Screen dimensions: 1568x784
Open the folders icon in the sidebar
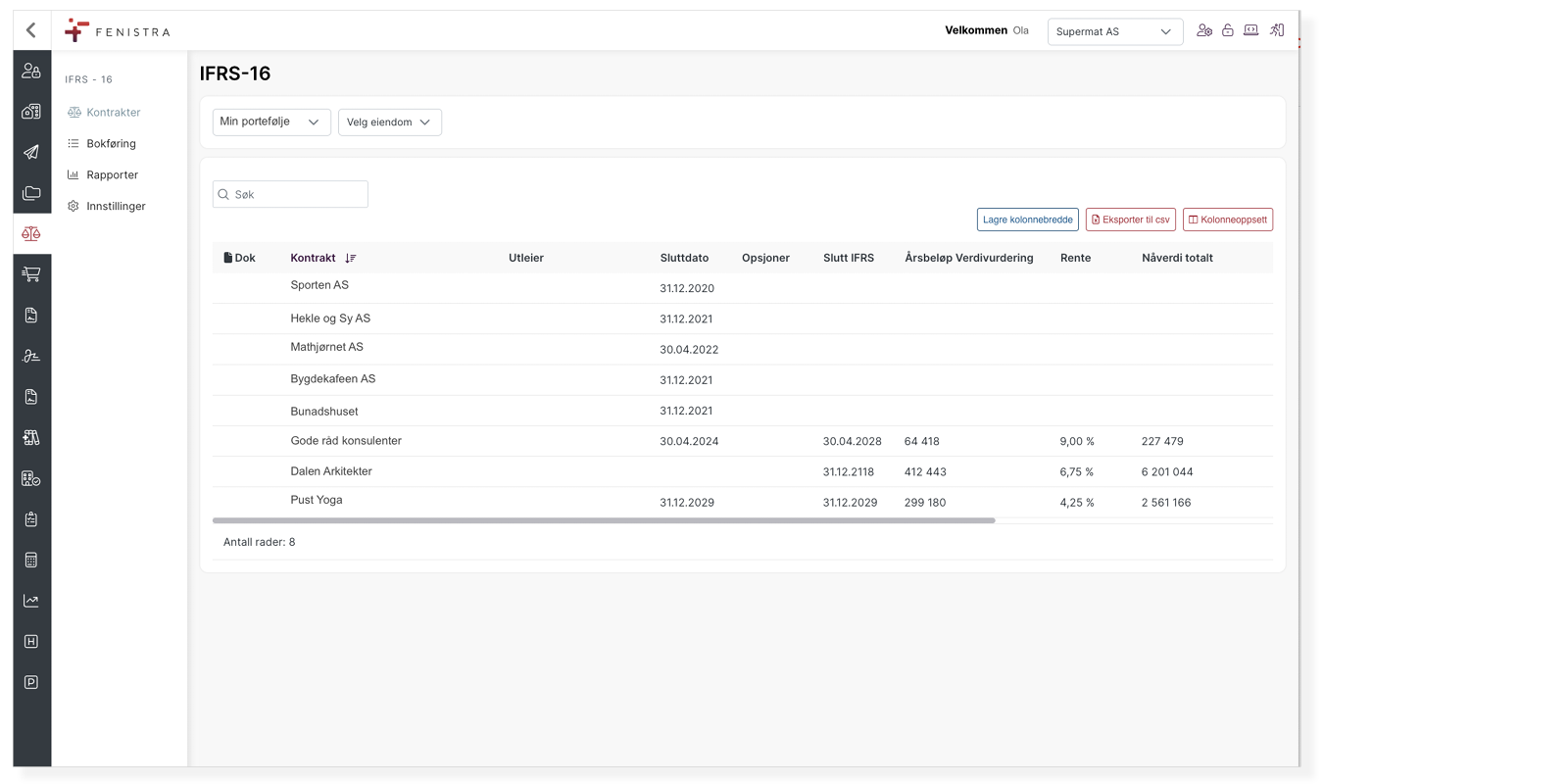[x=31, y=193]
